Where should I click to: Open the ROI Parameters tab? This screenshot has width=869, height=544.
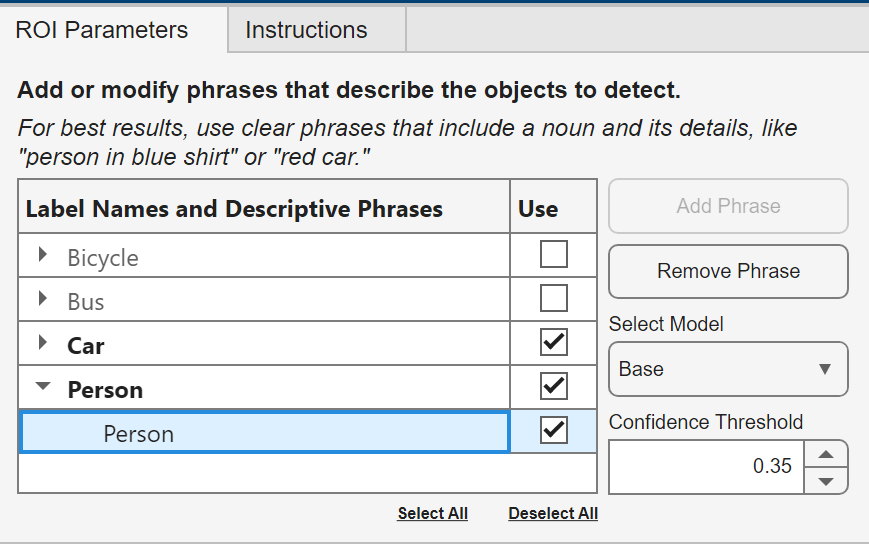[102, 30]
